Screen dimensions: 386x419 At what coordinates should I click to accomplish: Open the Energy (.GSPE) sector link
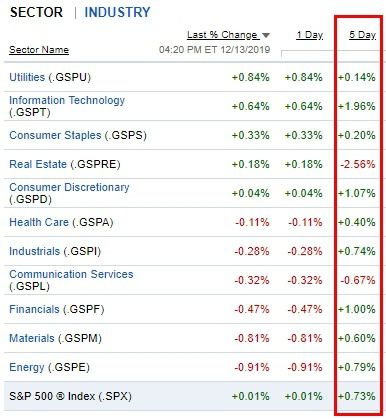(x=49, y=367)
